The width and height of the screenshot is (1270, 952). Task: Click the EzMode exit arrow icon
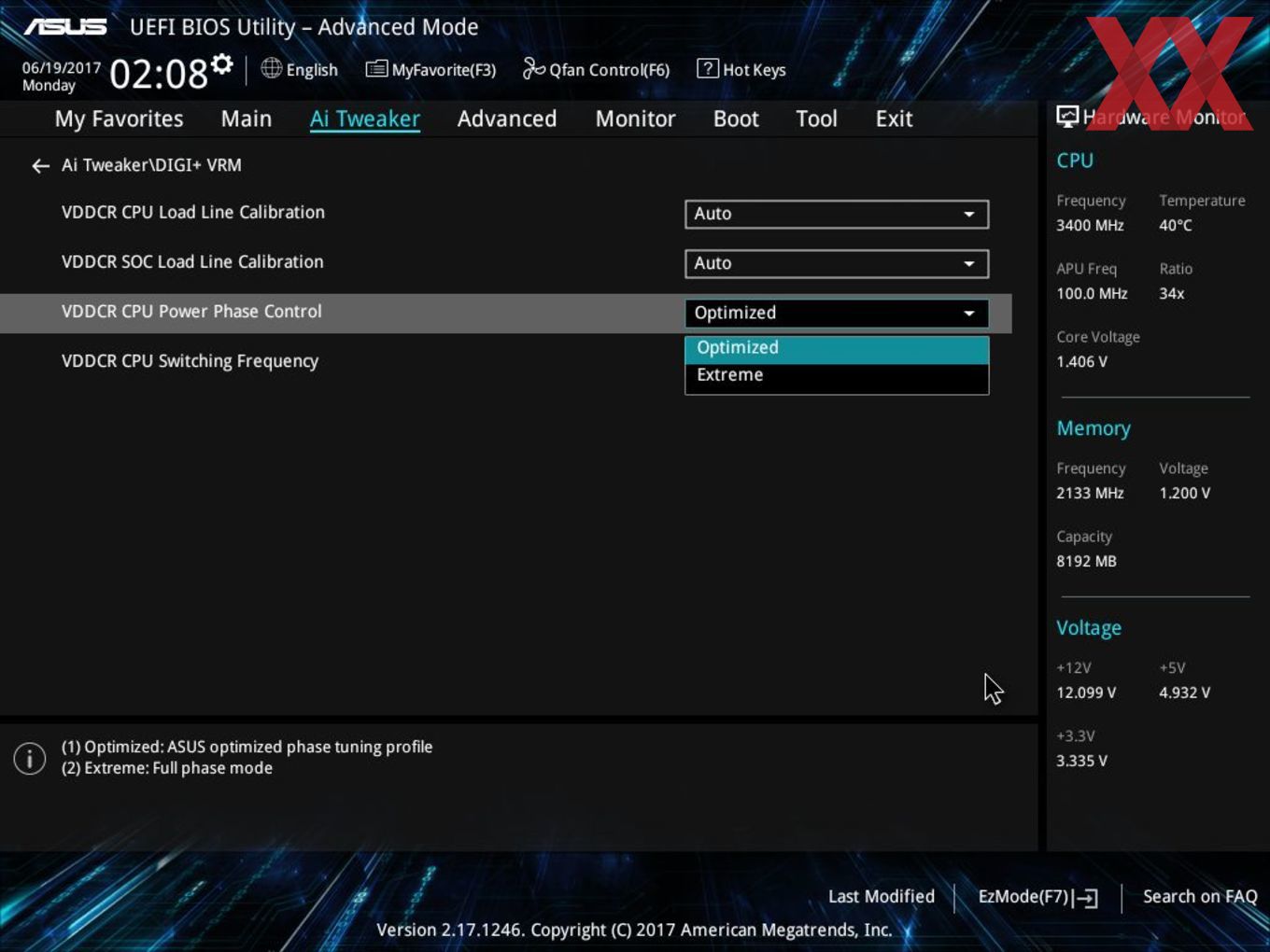(x=1085, y=898)
